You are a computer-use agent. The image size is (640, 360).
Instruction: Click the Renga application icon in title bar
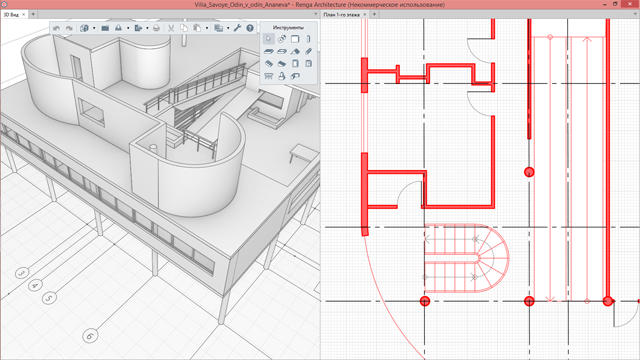[4, 4]
